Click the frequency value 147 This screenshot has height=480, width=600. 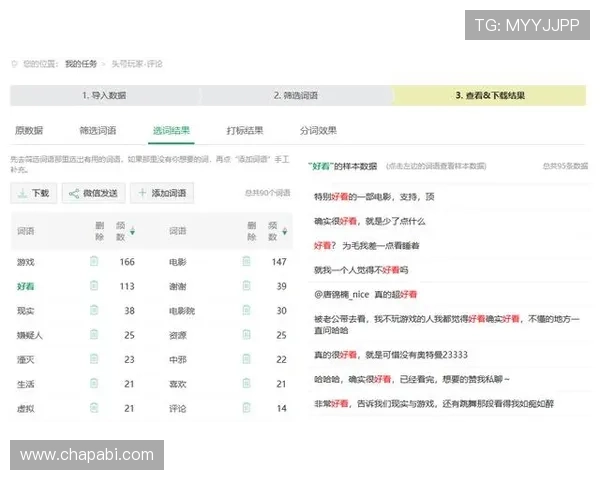tap(279, 262)
